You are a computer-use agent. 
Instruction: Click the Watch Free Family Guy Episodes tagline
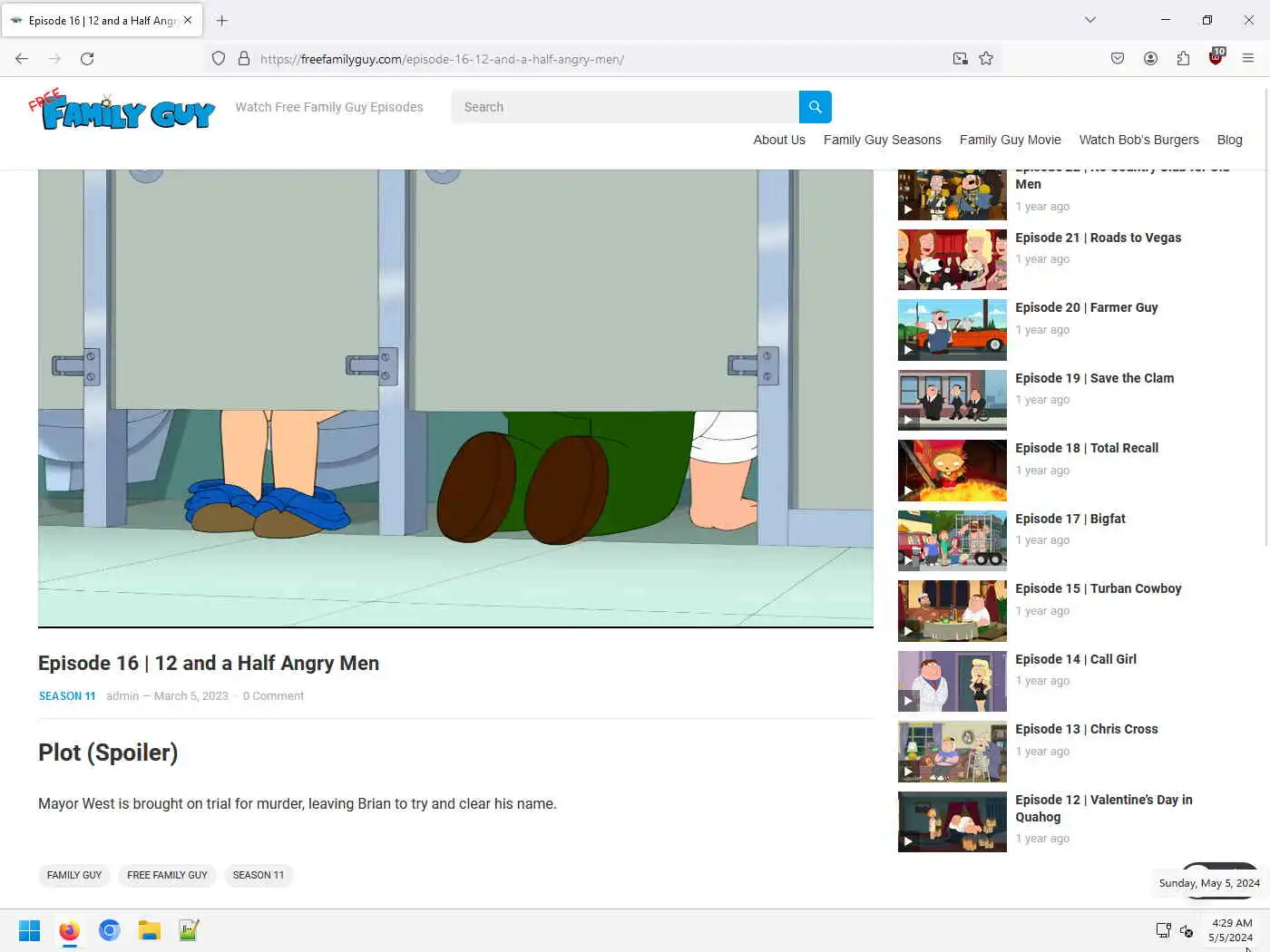click(x=329, y=107)
